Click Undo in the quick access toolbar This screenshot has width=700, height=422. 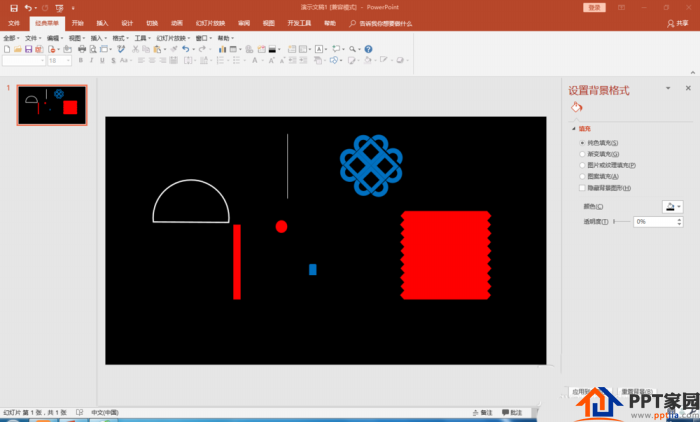(28, 8)
